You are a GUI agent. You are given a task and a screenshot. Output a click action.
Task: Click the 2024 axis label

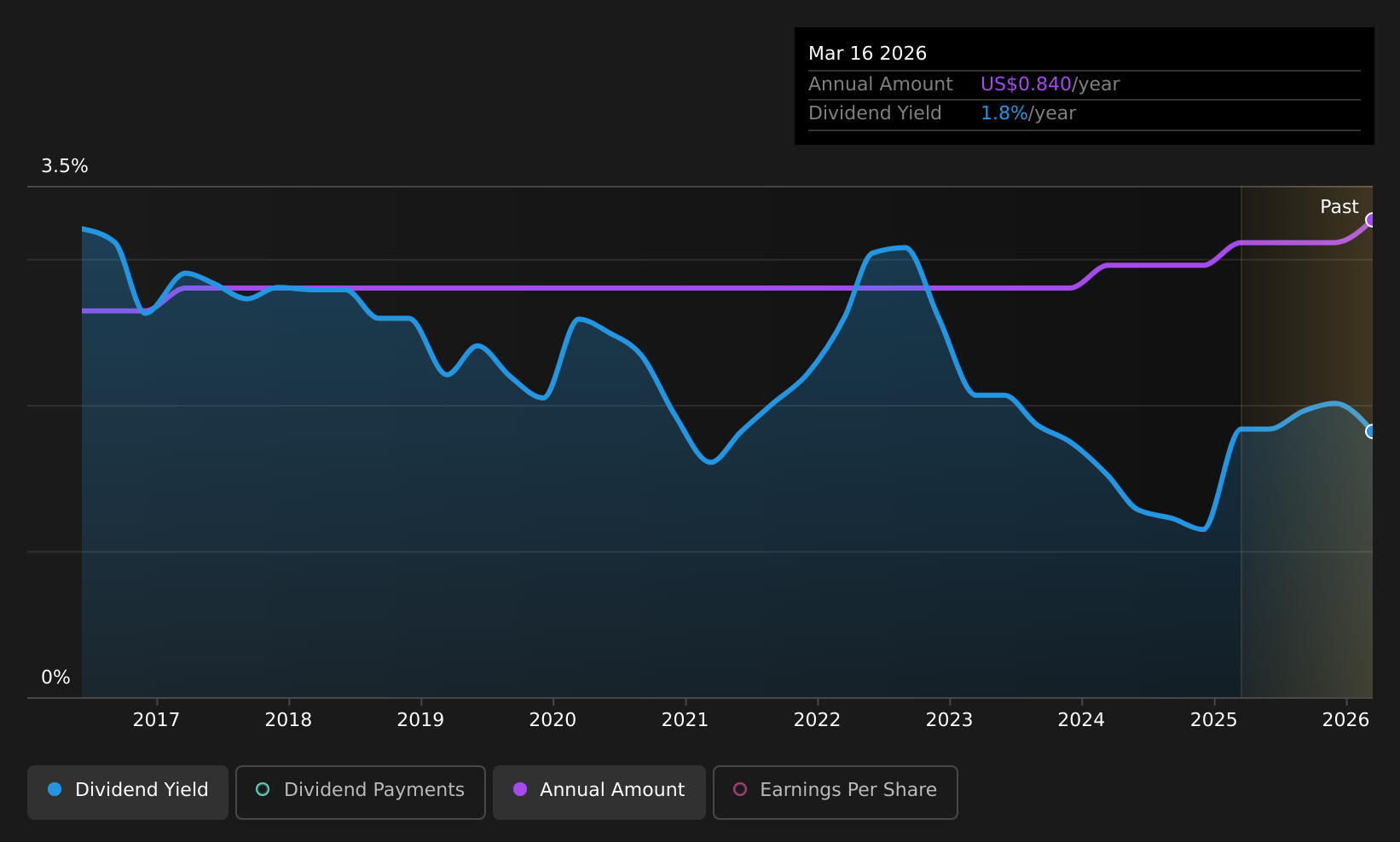[x=1082, y=720]
